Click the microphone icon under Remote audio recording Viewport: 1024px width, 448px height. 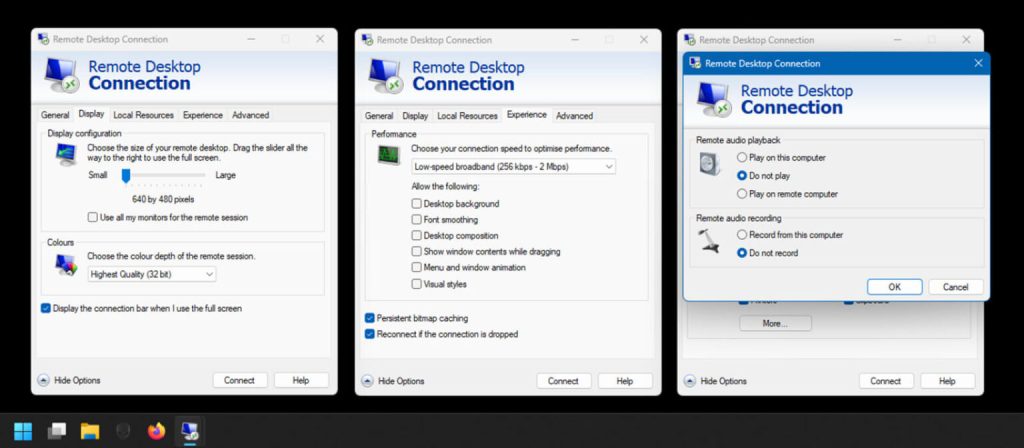coord(710,240)
